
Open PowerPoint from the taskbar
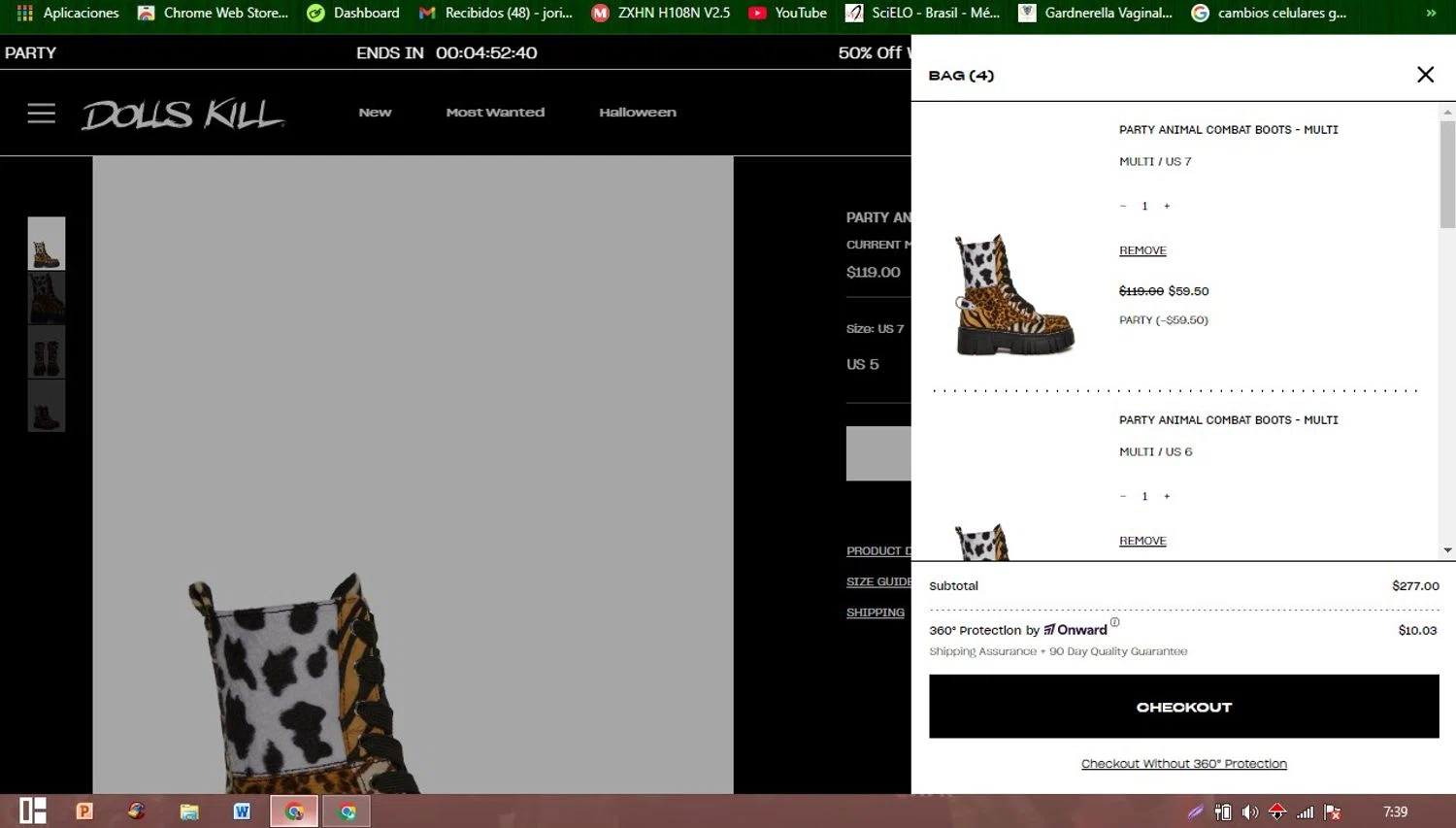coord(84,811)
